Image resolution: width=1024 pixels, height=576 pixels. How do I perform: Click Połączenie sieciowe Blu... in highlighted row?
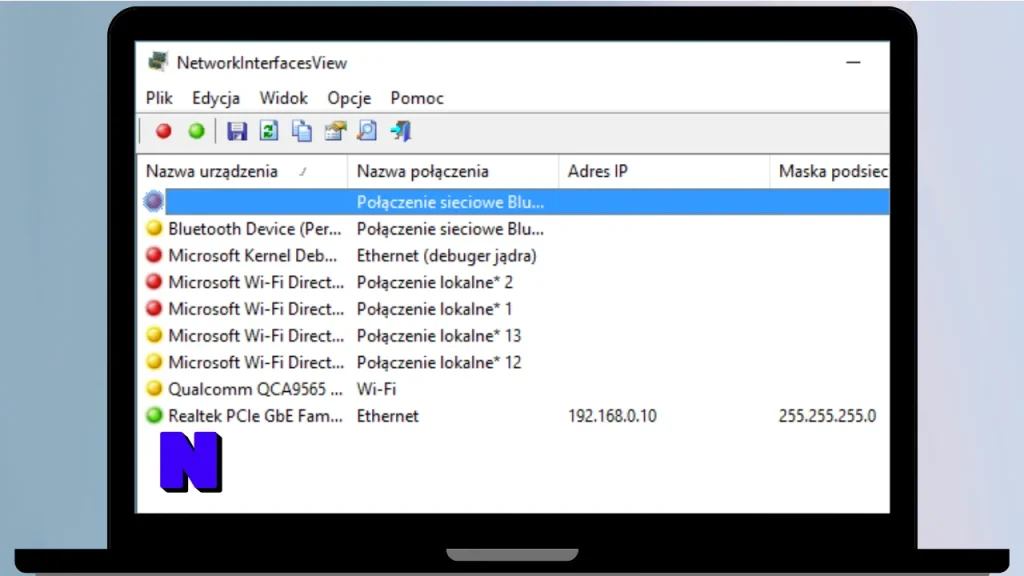point(450,202)
